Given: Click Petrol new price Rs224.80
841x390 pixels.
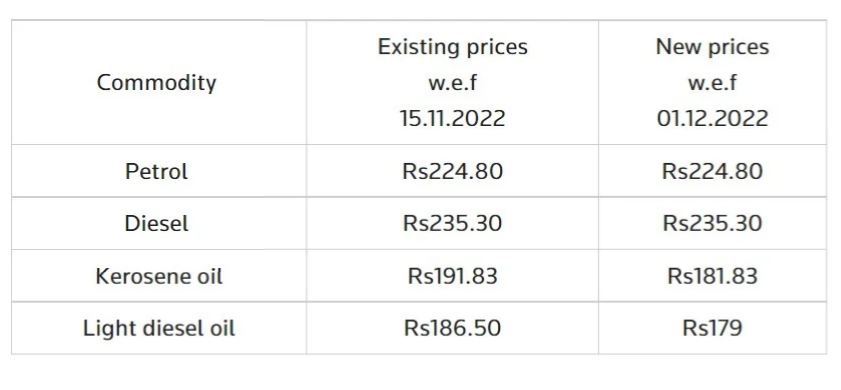Looking at the screenshot, I should 712,172.
